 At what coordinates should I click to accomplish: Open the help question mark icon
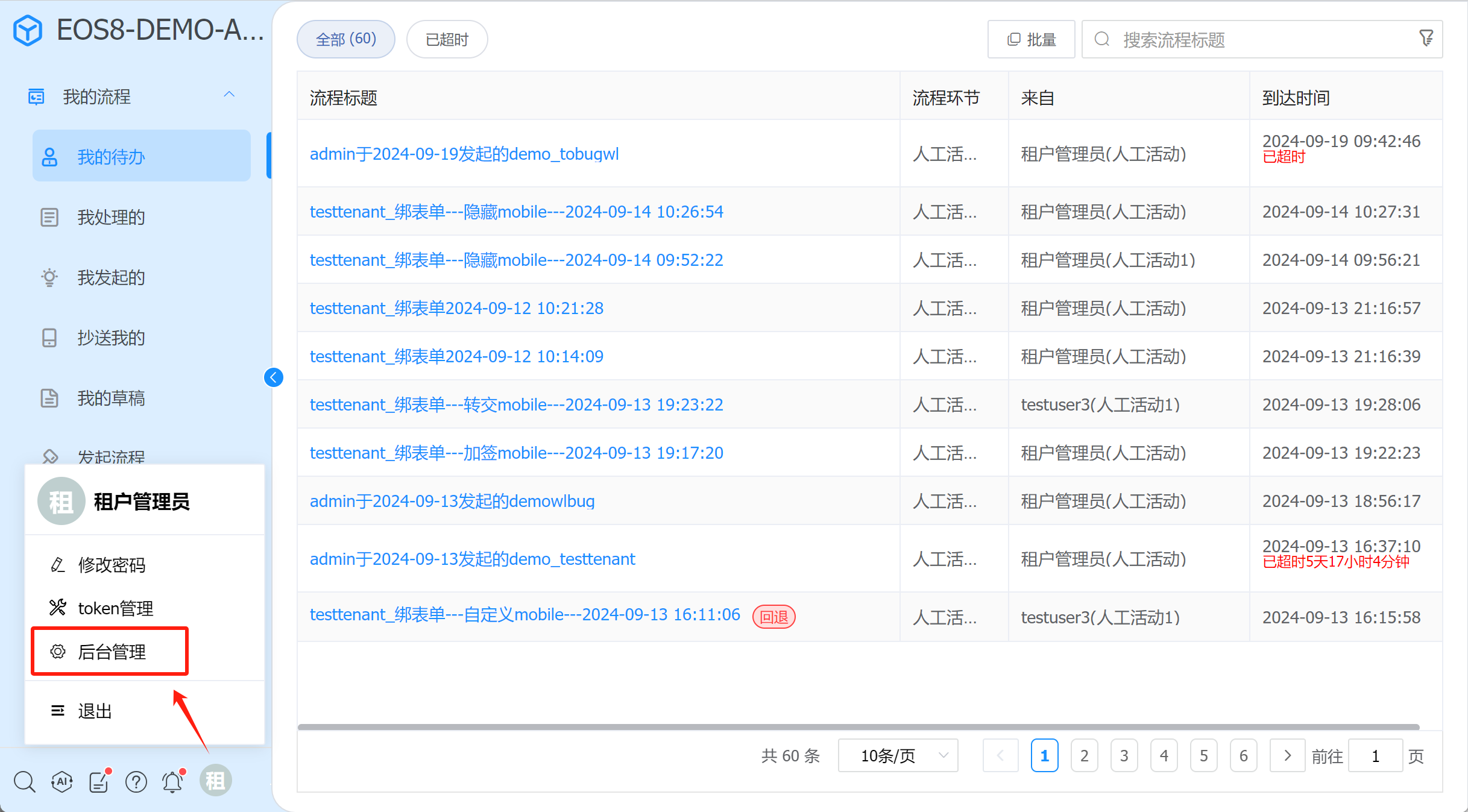(x=136, y=781)
